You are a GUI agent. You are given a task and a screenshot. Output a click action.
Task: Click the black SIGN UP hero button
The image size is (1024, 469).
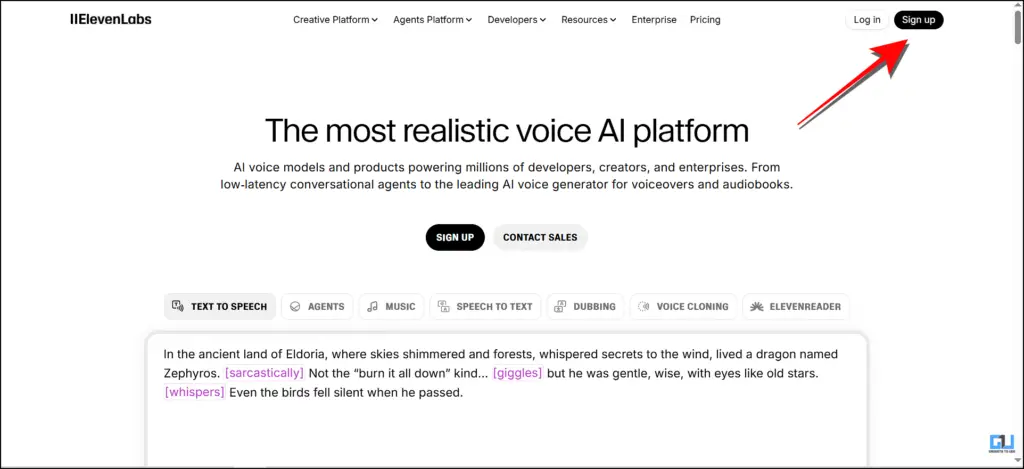[x=455, y=237]
